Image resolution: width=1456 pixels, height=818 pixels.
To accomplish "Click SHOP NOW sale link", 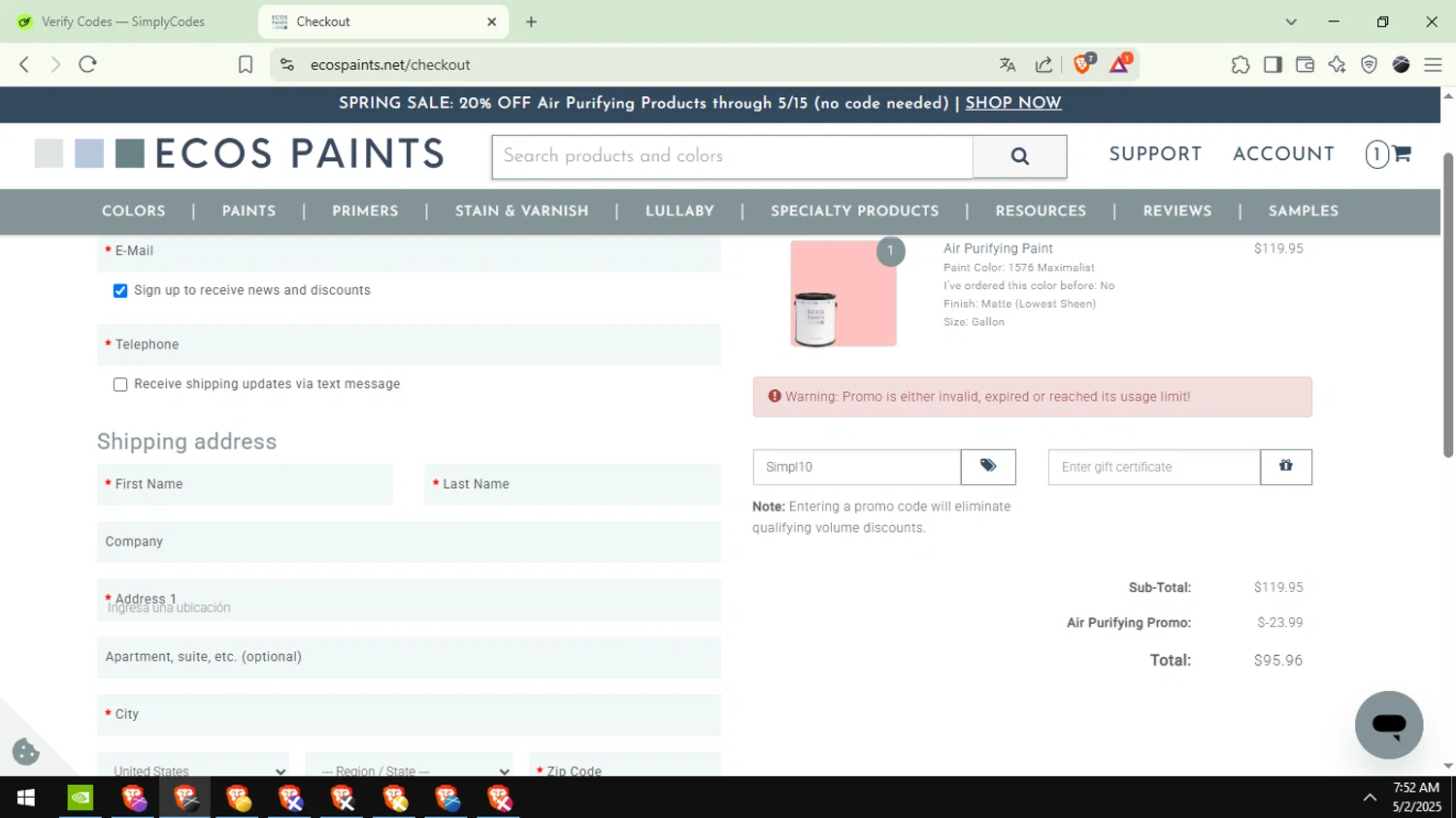I will pos(1013,103).
